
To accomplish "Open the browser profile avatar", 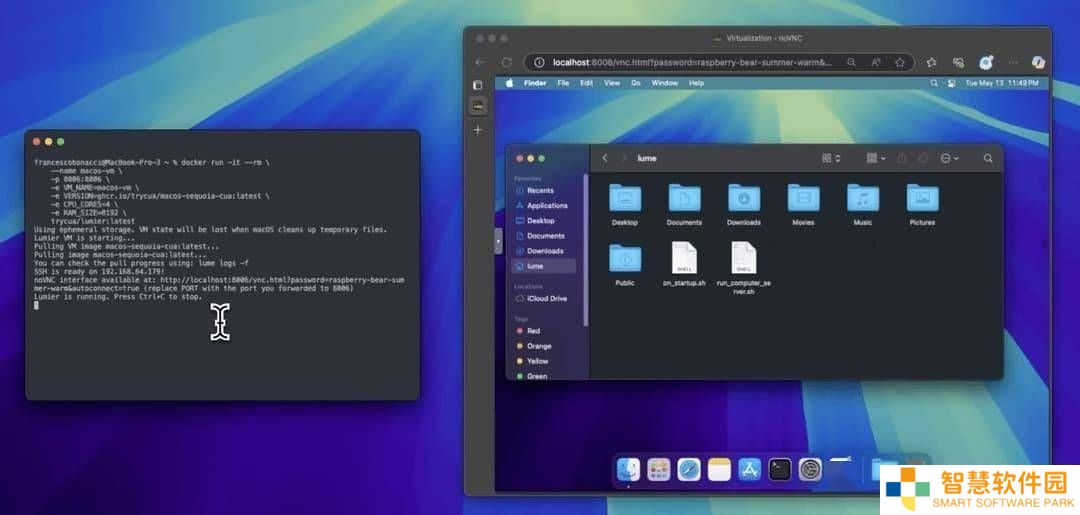I will coord(986,62).
